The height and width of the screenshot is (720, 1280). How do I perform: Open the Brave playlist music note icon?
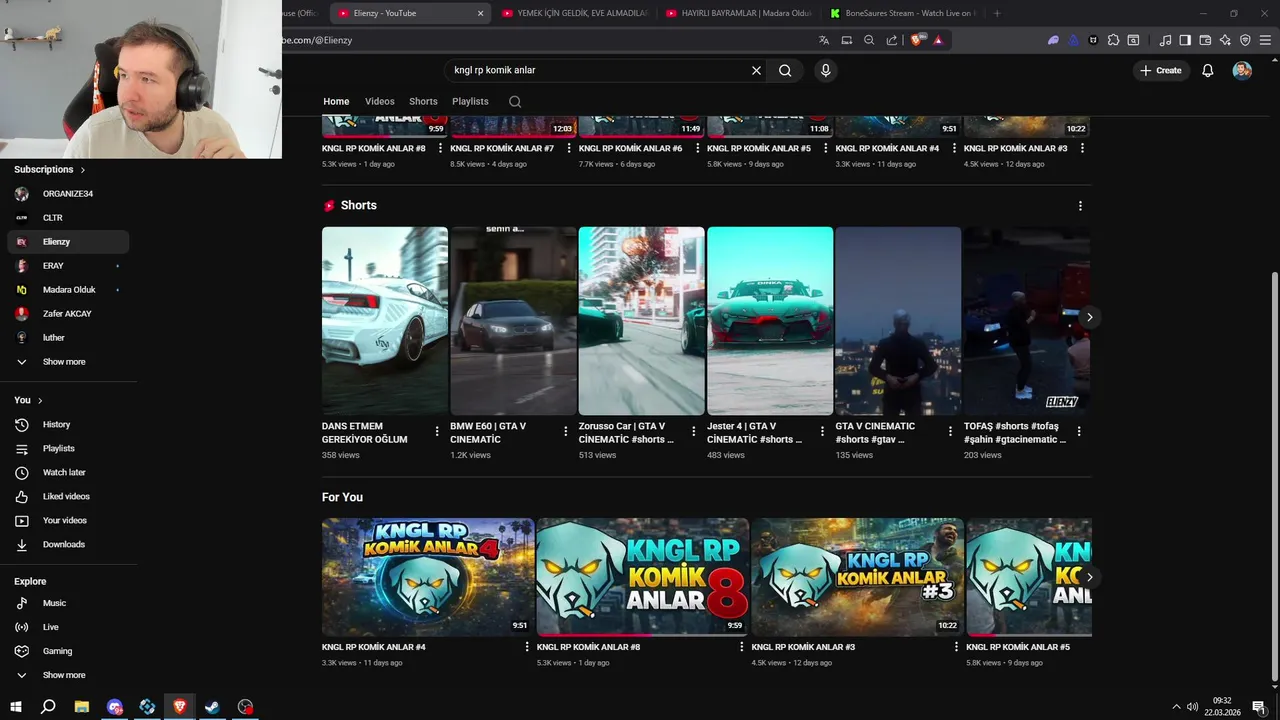click(1165, 40)
